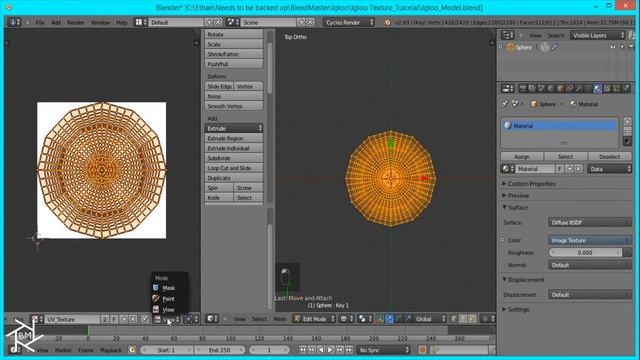Click the scene browse icon
640x360 pixels.
tap(233, 22)
